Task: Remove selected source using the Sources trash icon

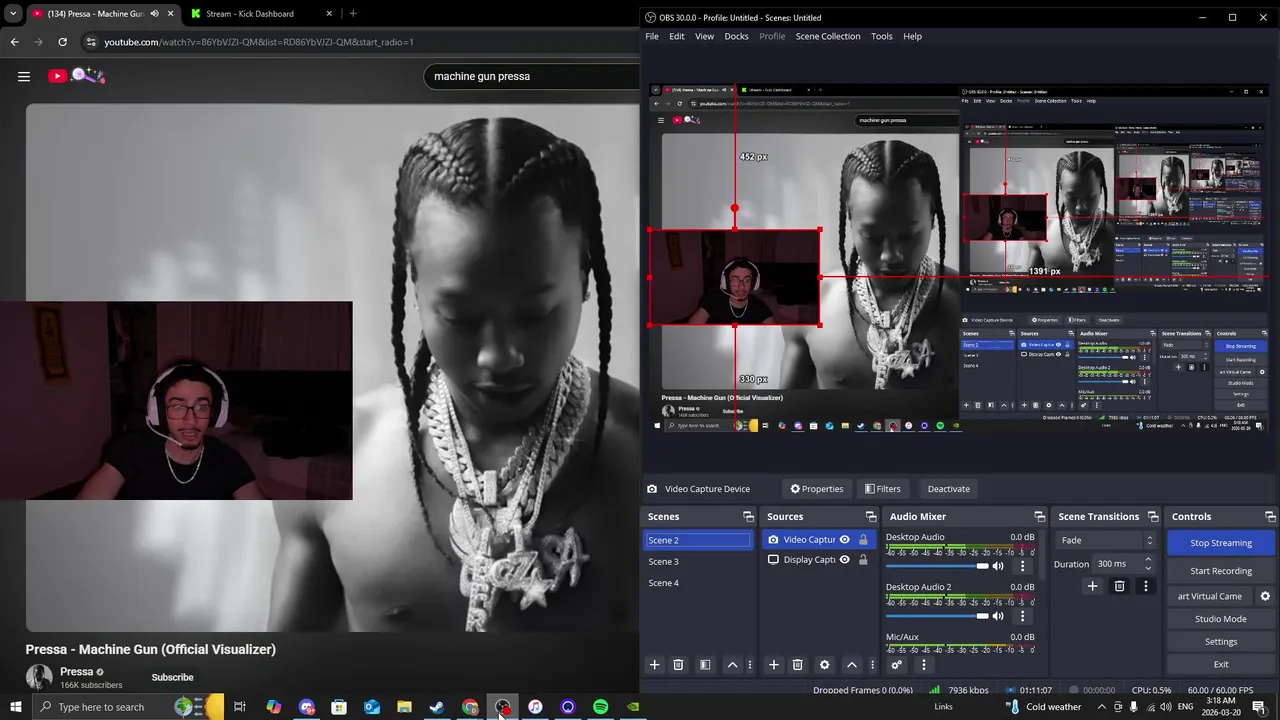Action: (x=797, y=665)
